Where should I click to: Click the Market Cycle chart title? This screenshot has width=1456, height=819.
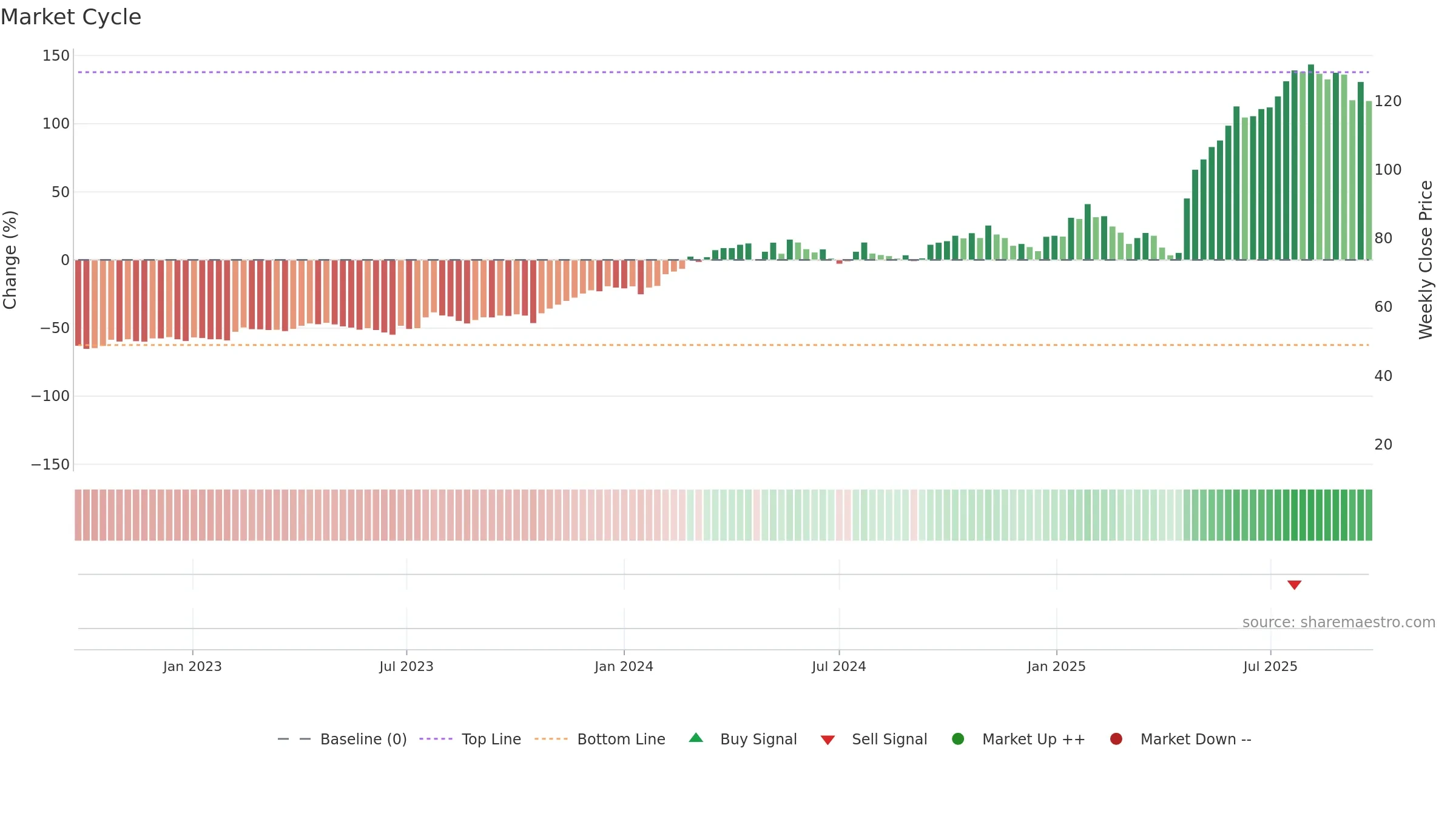71,17
